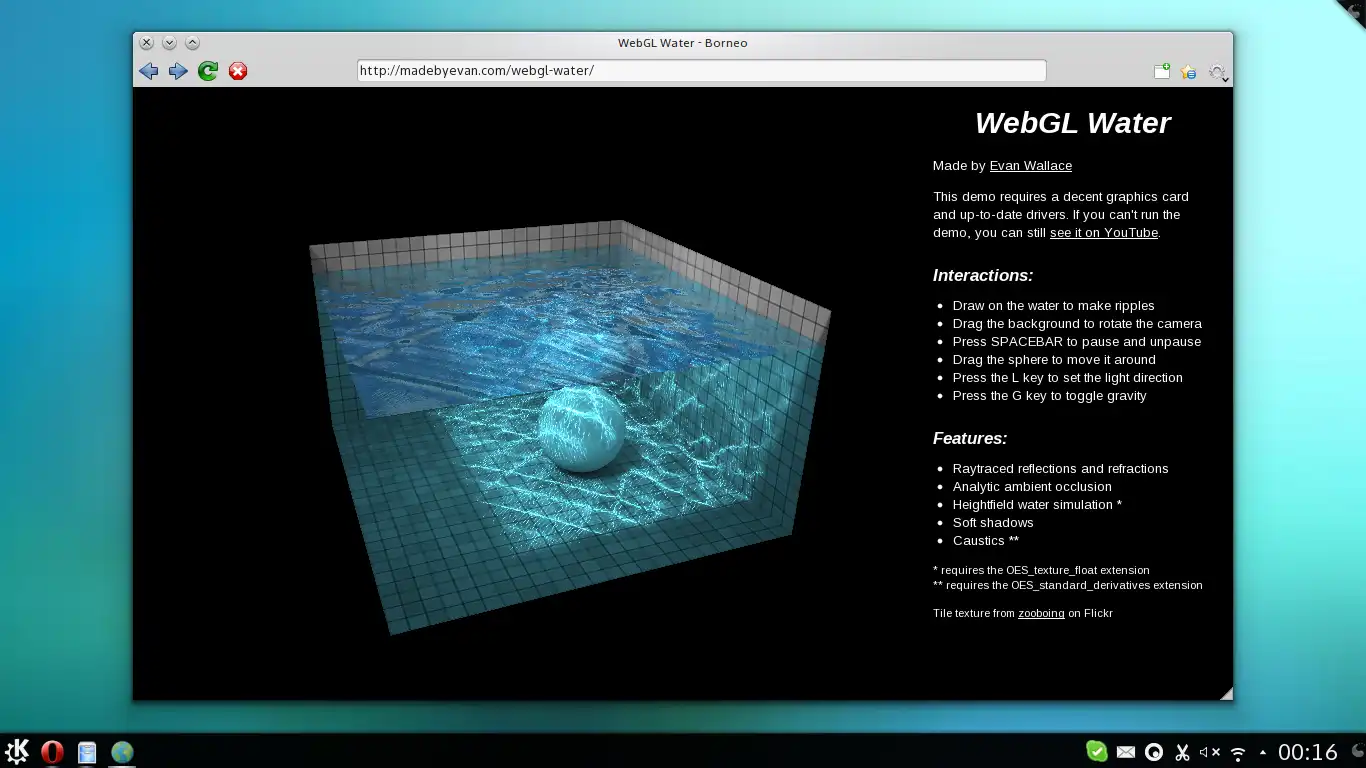
Task: Open the Evan Wallace link
Action: (x=1030, y=166)
